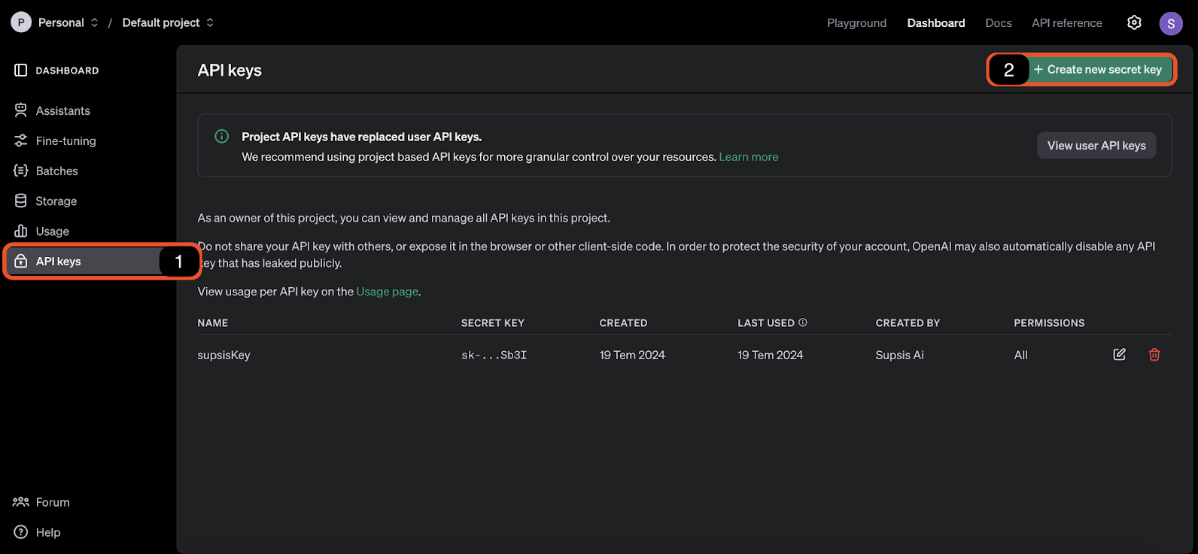Open the purple S user avatar

[x=1170, y=23]
